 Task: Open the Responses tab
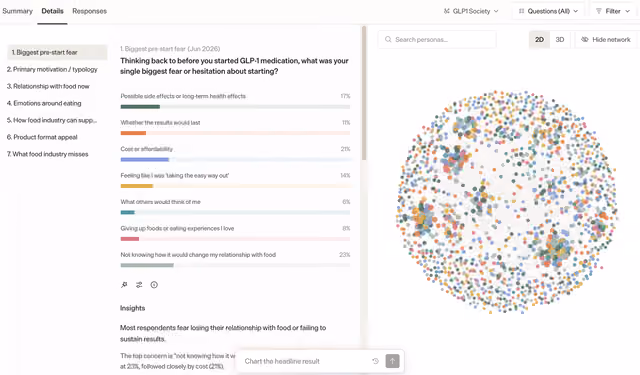coord(89,11)
